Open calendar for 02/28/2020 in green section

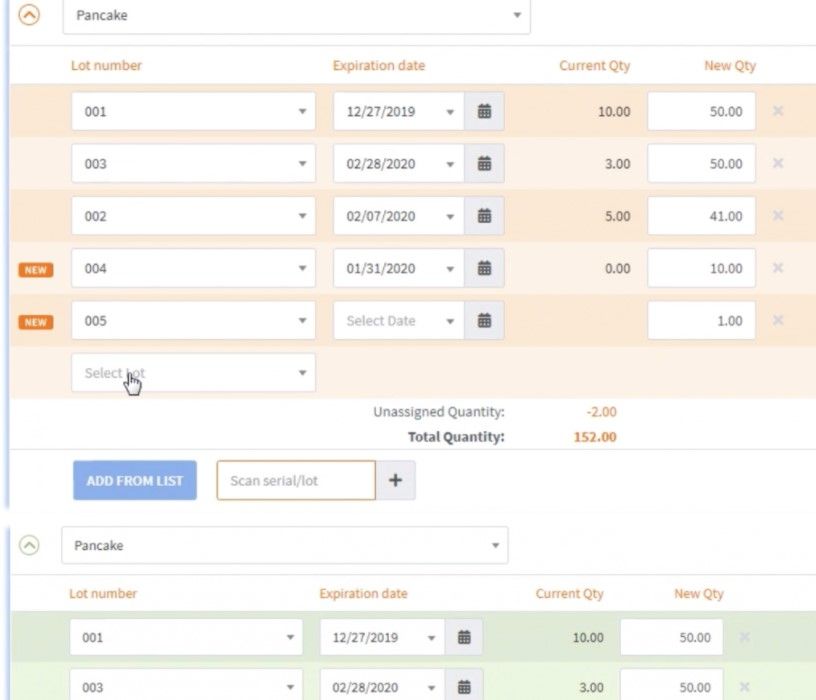point(464,687)
